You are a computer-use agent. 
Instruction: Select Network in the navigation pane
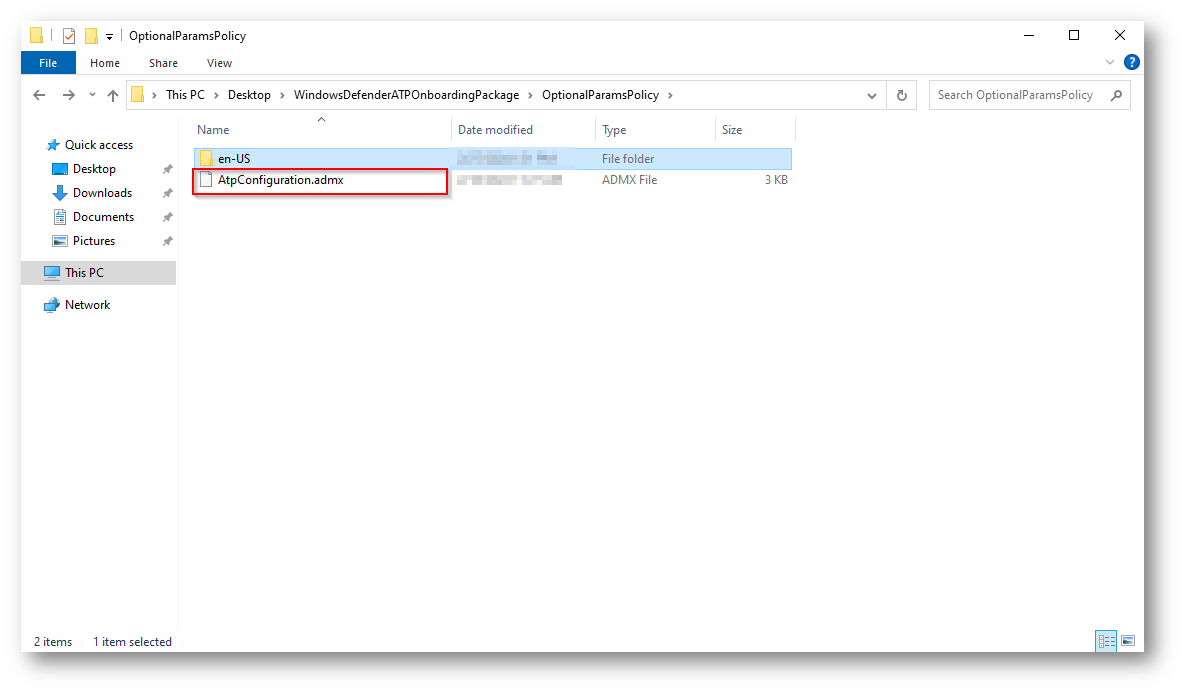click(x=87, y=305)
